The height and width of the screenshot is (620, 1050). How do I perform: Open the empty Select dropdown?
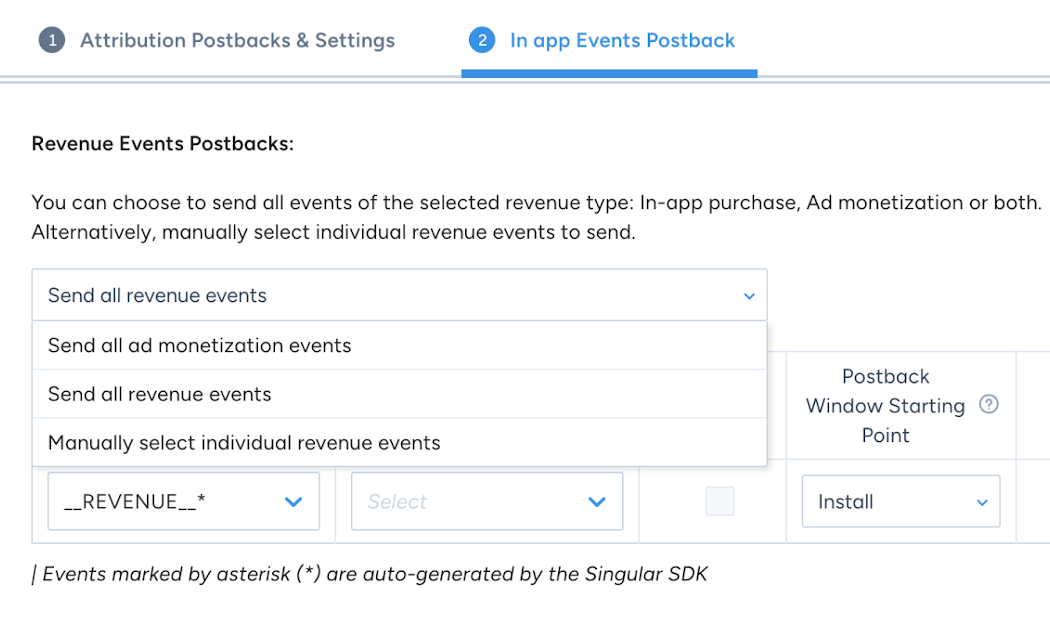pyautogui.click(x=470, y=502)
